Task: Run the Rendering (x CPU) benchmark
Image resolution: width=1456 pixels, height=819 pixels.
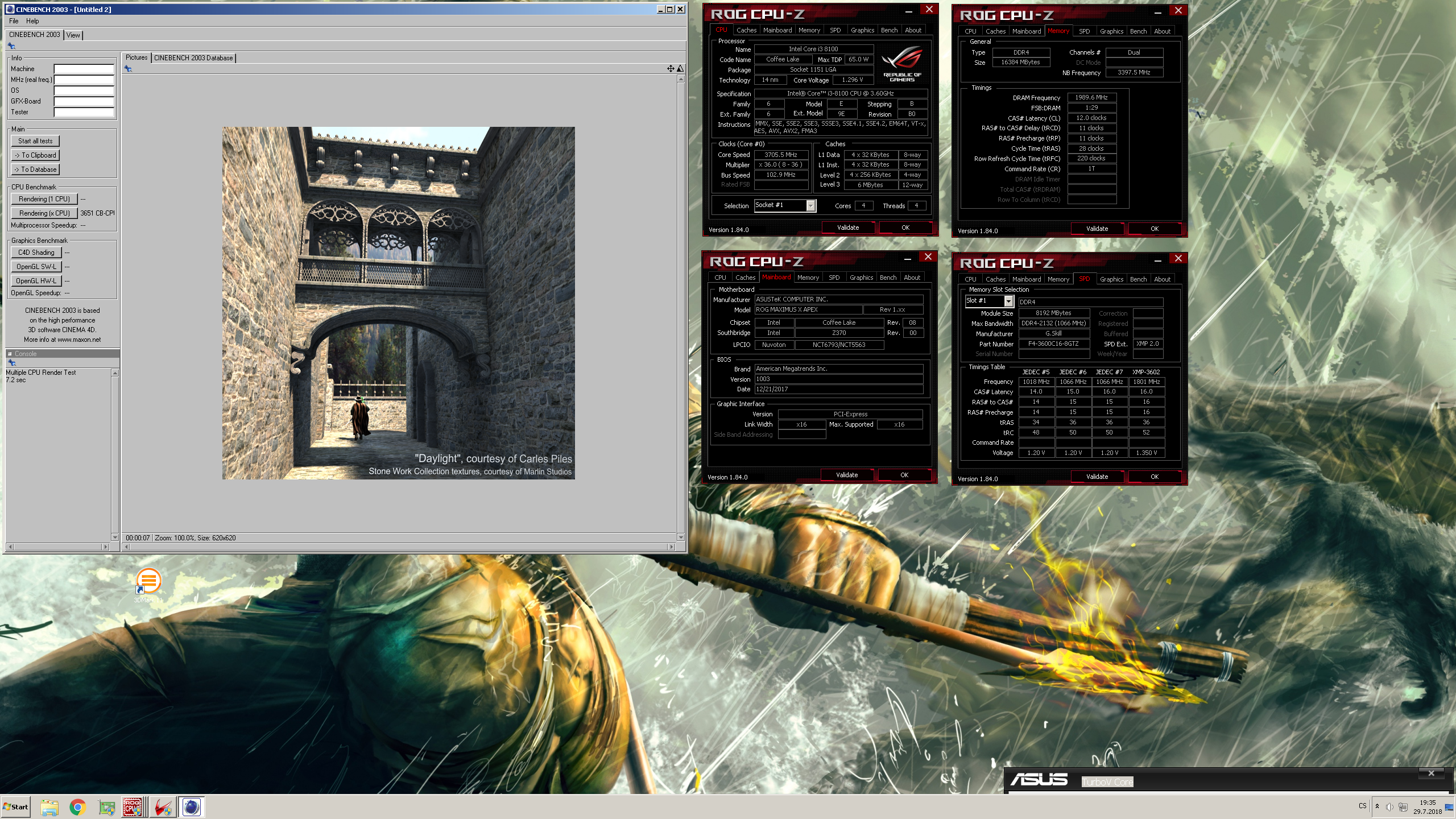Action: pyautogui.click(x=44, y=213)
